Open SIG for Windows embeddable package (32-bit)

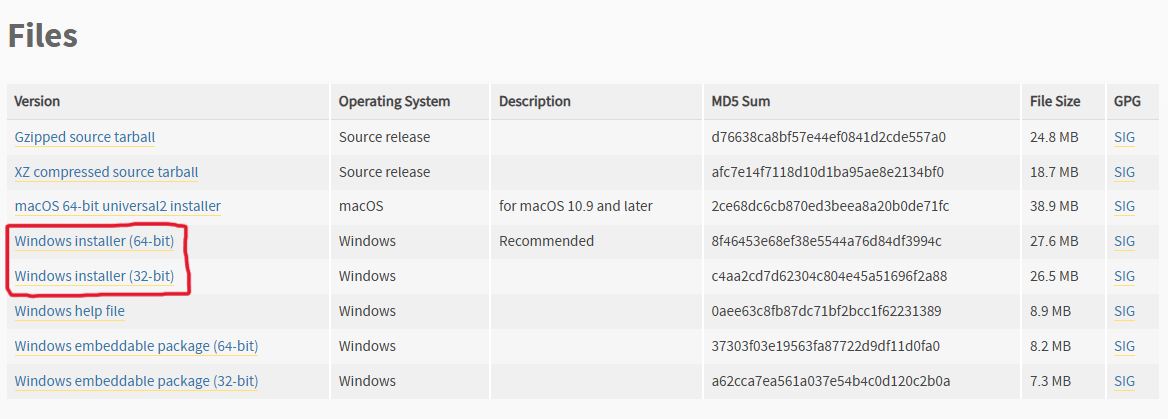[1124, 381]
